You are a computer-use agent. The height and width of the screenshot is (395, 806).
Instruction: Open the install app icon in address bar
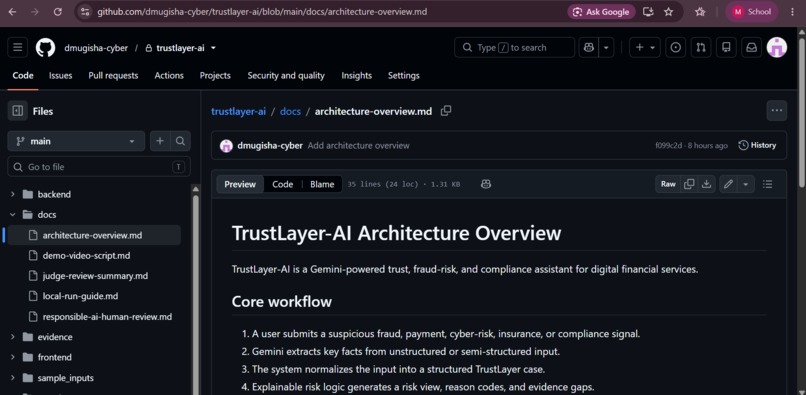click(x=649, y=12)
